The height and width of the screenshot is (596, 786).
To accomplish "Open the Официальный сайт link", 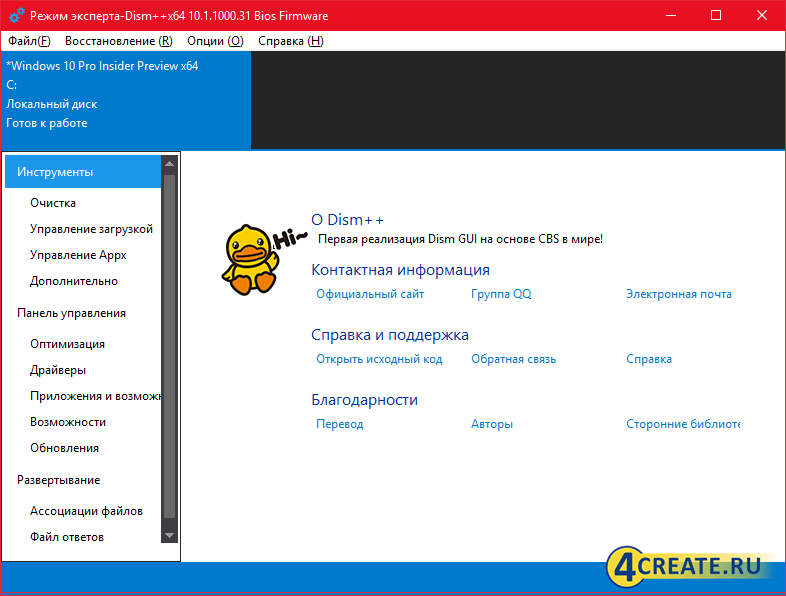I will [370, 294].
